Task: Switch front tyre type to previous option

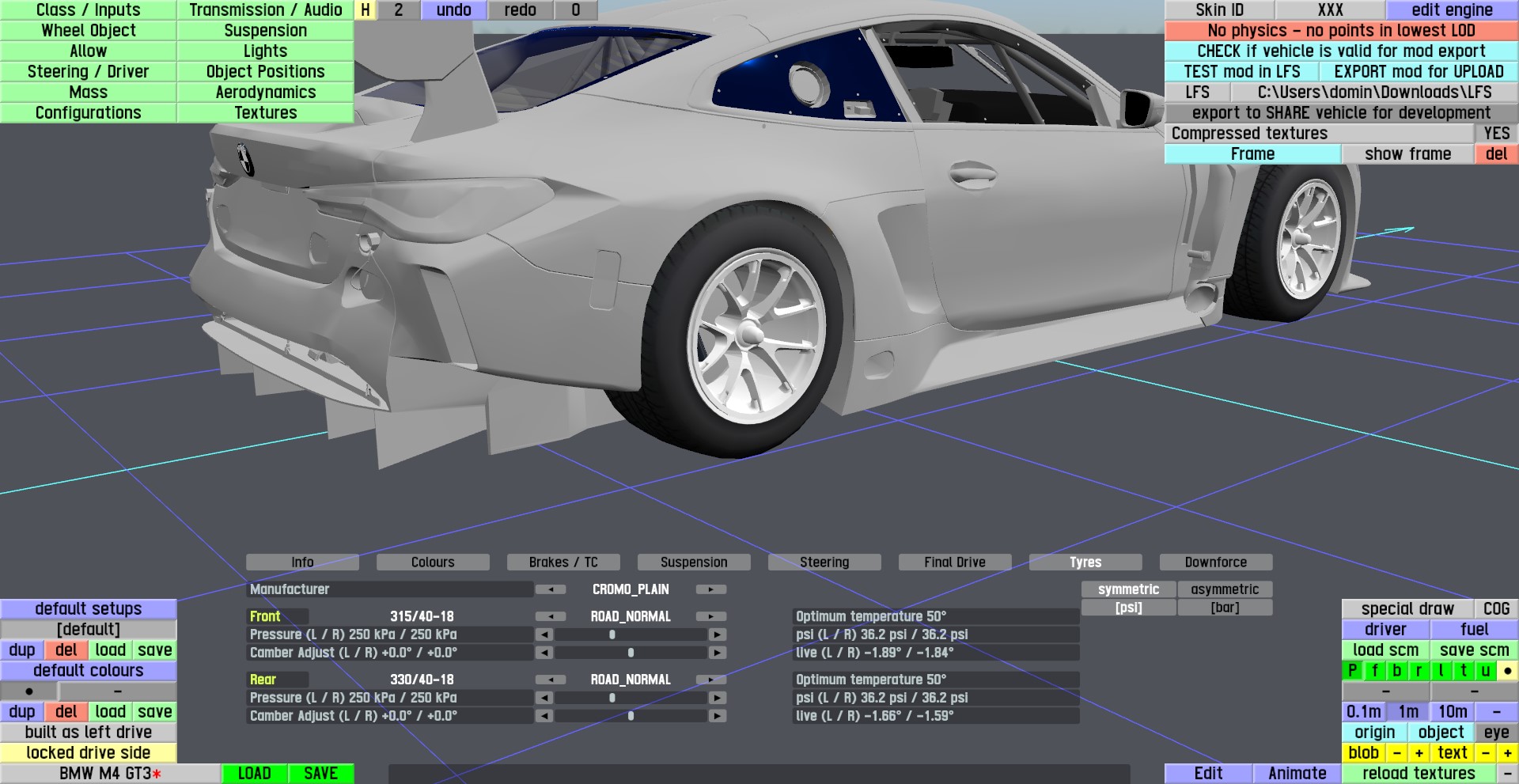Action: coord(551,616)
